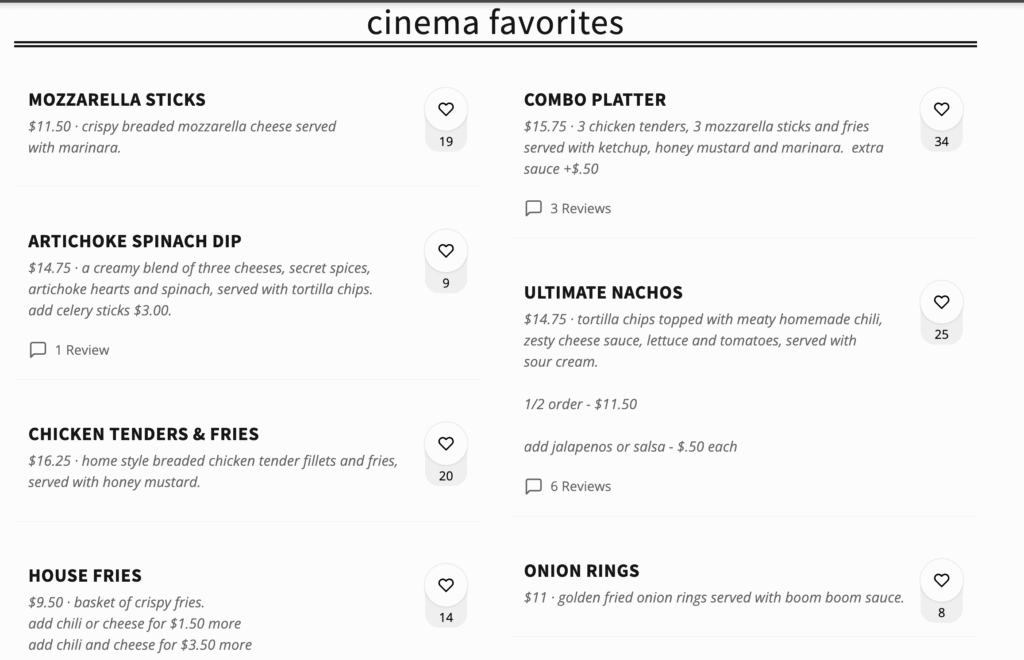View the 3 Reviews link
Screen dimensions: 1024x660
tap(580, 209)
